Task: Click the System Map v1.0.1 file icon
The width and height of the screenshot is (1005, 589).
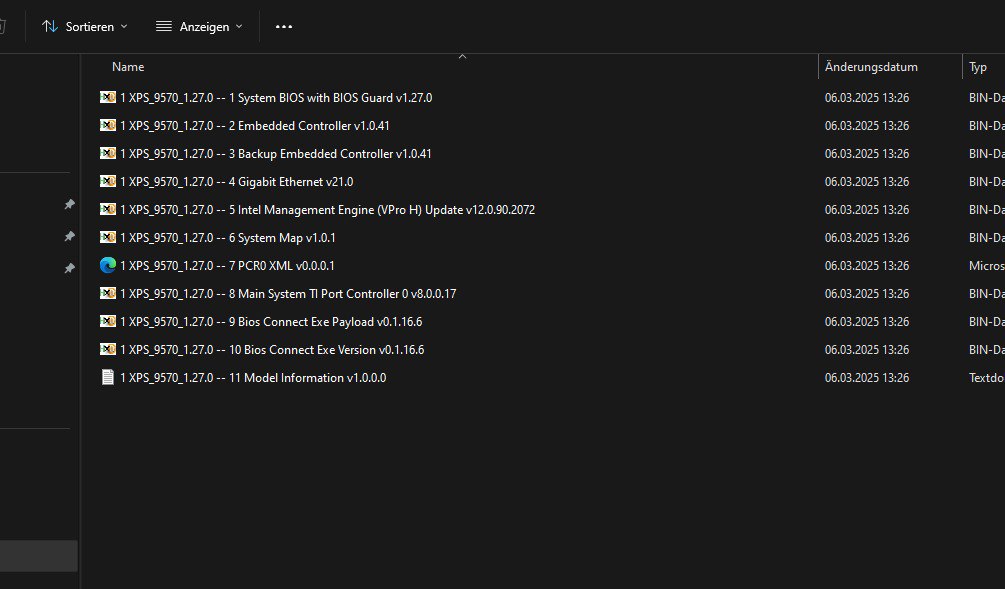Action: 108,238
